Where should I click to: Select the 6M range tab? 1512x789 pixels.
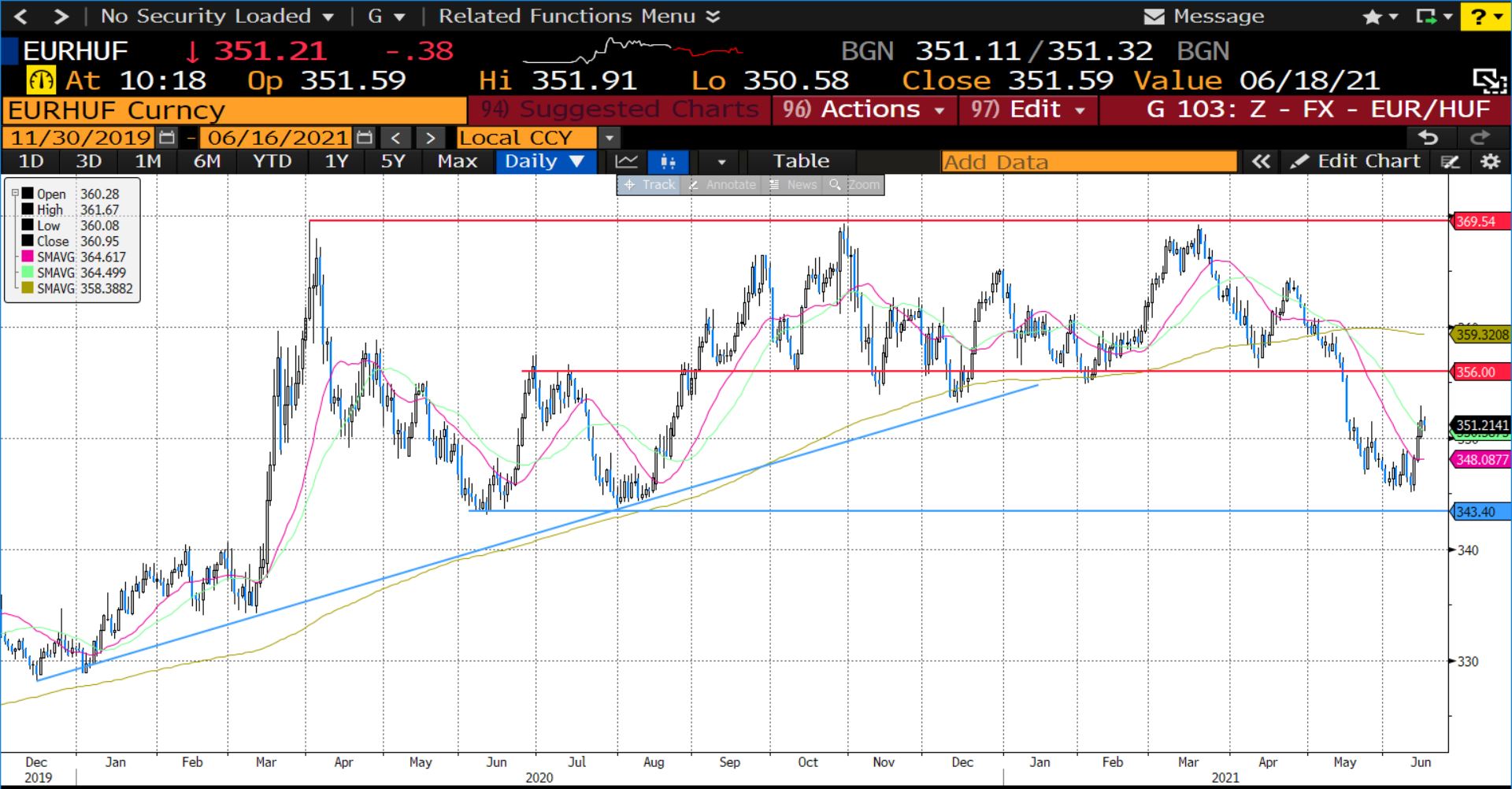(x=207, y=161)
